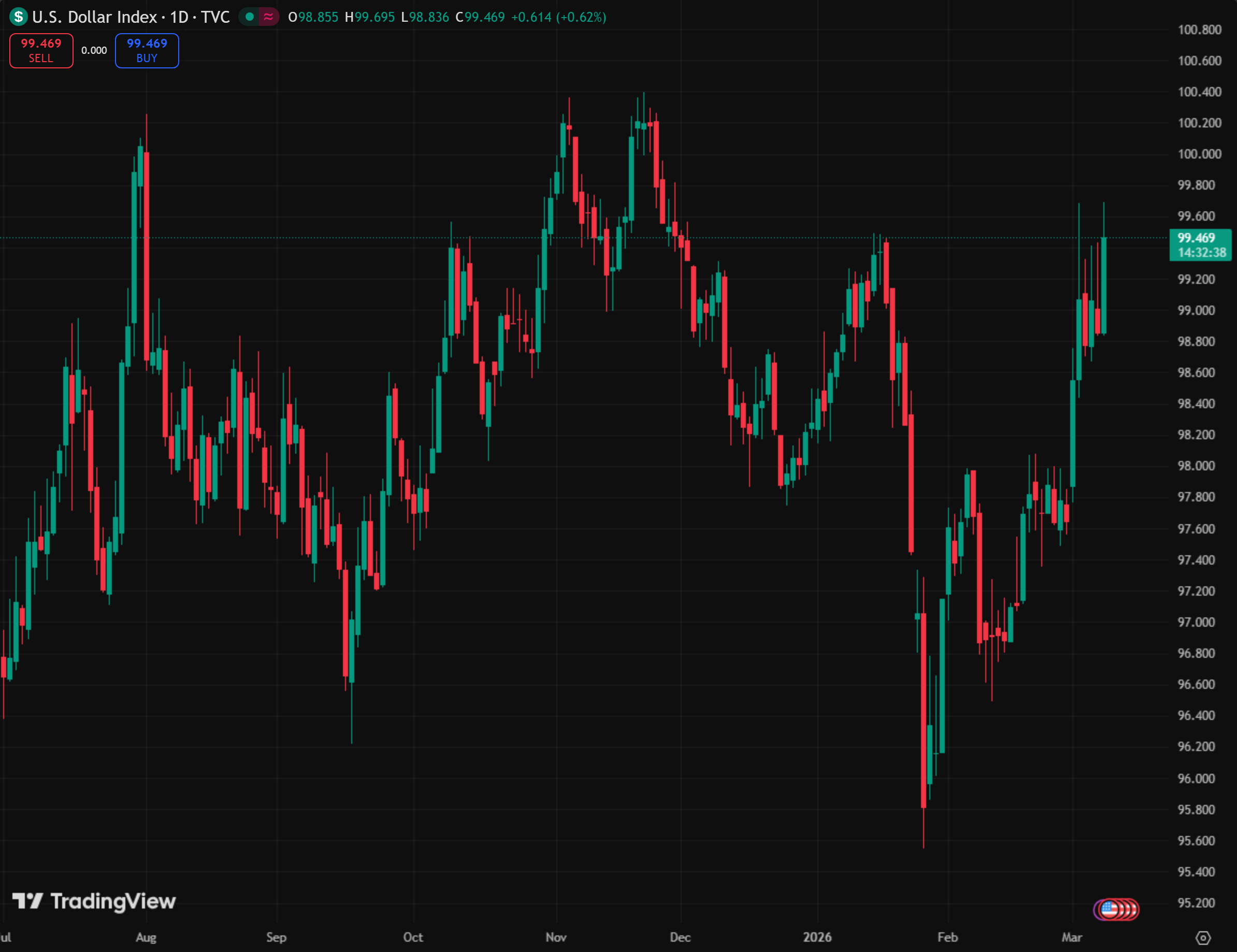
Task: Click the green market status dot
Action: (x=249, y=17)
